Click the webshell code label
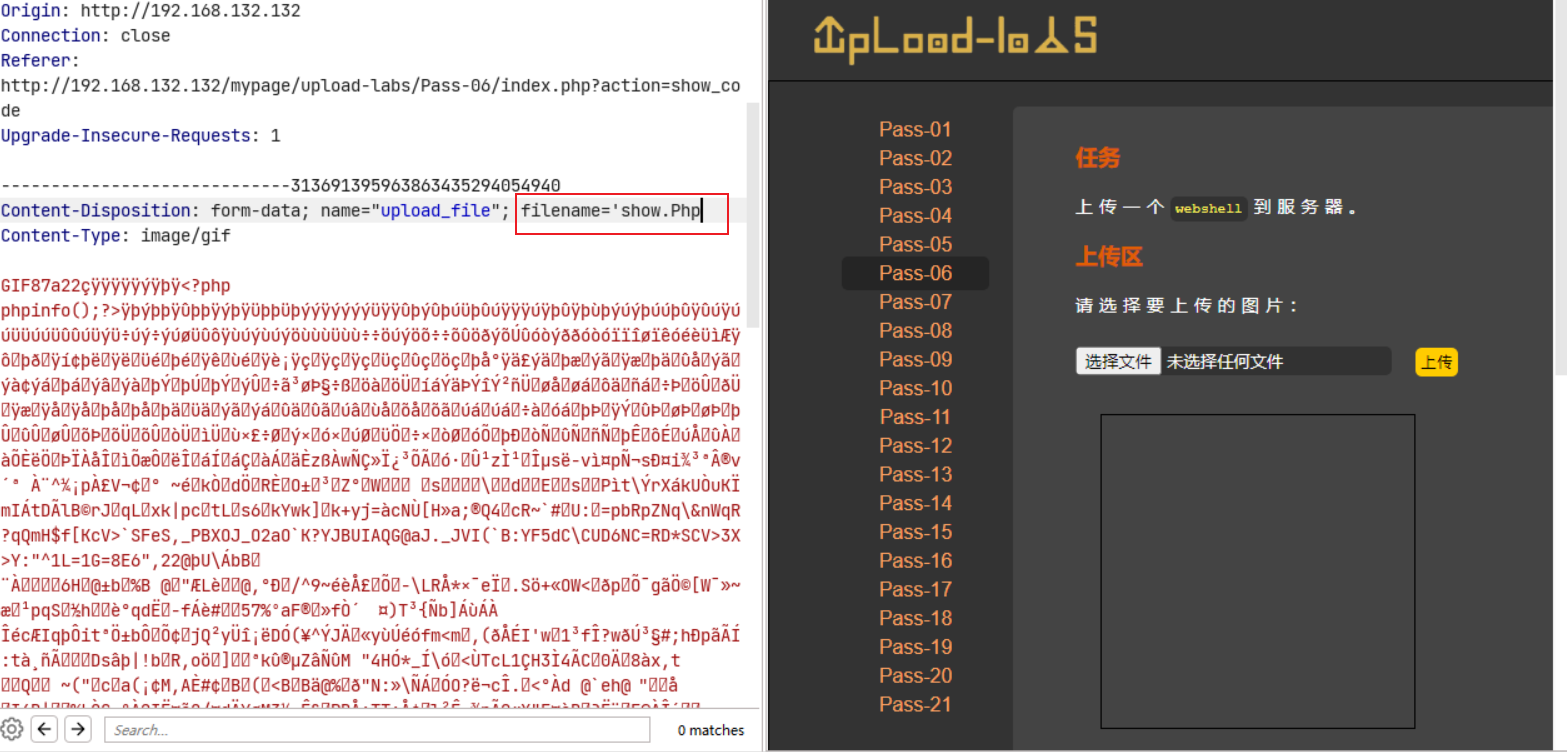The height and width of the screenshot is (752, 1567). 1208,209
